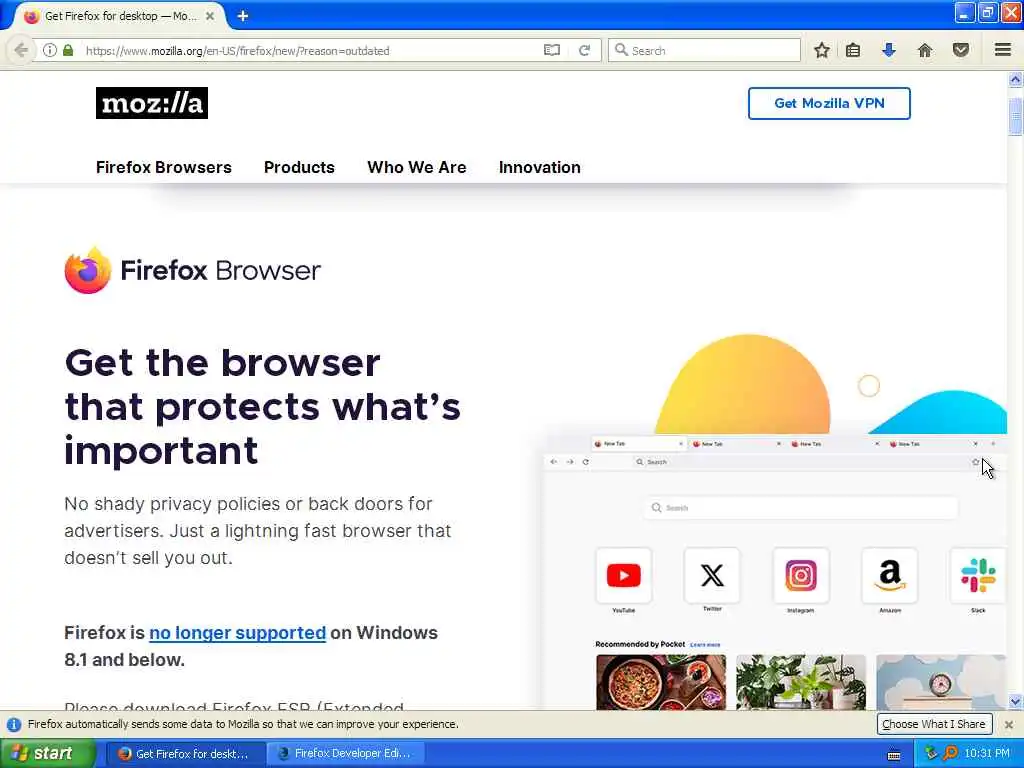Close the Get Firefox for desktop tab

point(210,16)
